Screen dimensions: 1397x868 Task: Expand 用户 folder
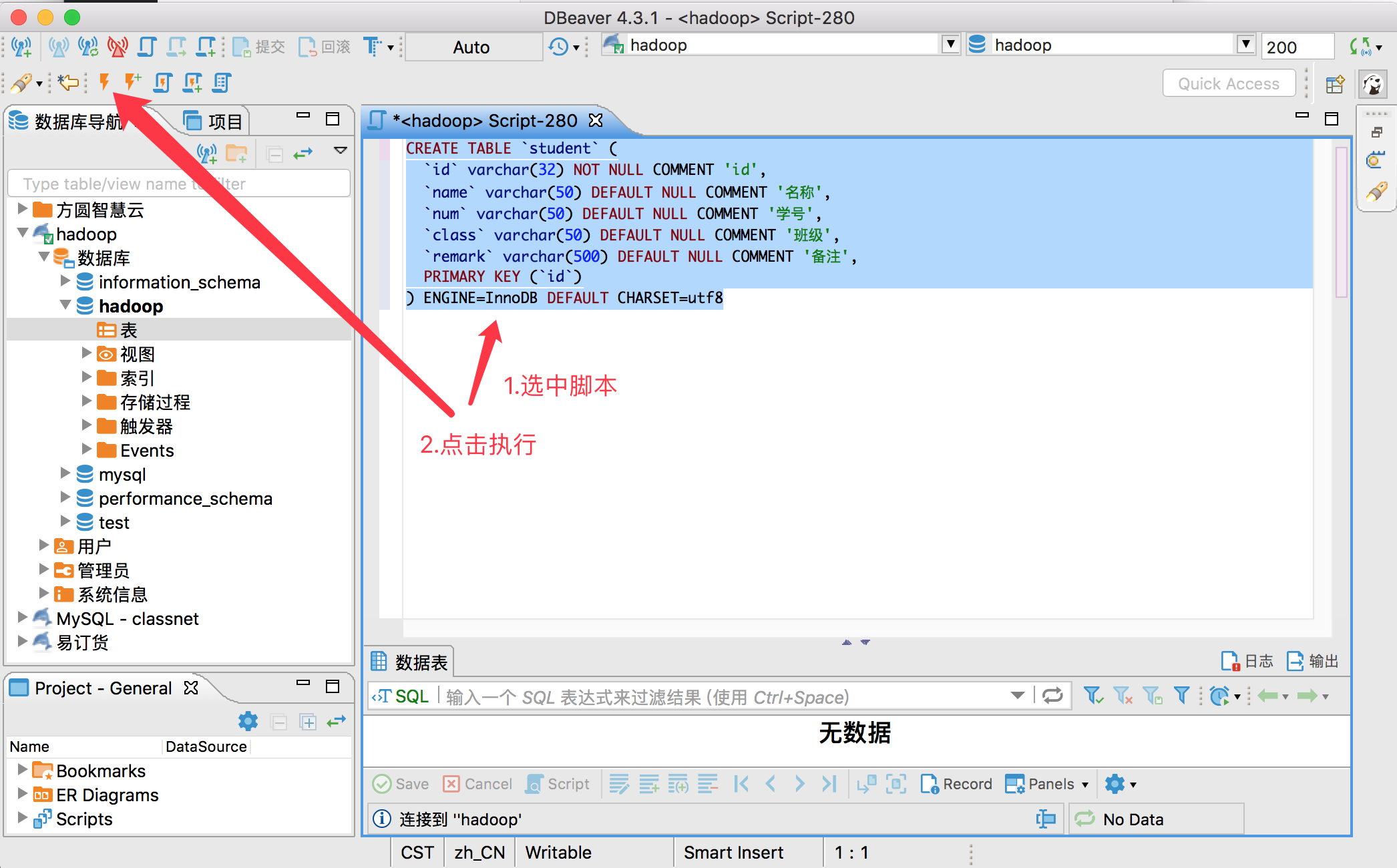click(x=44, y=546)
